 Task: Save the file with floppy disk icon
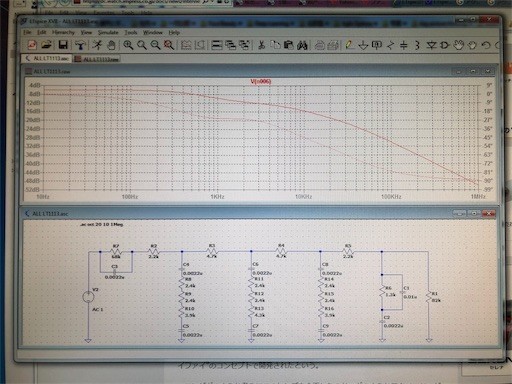pyautogui.click(x=63, y=45)
